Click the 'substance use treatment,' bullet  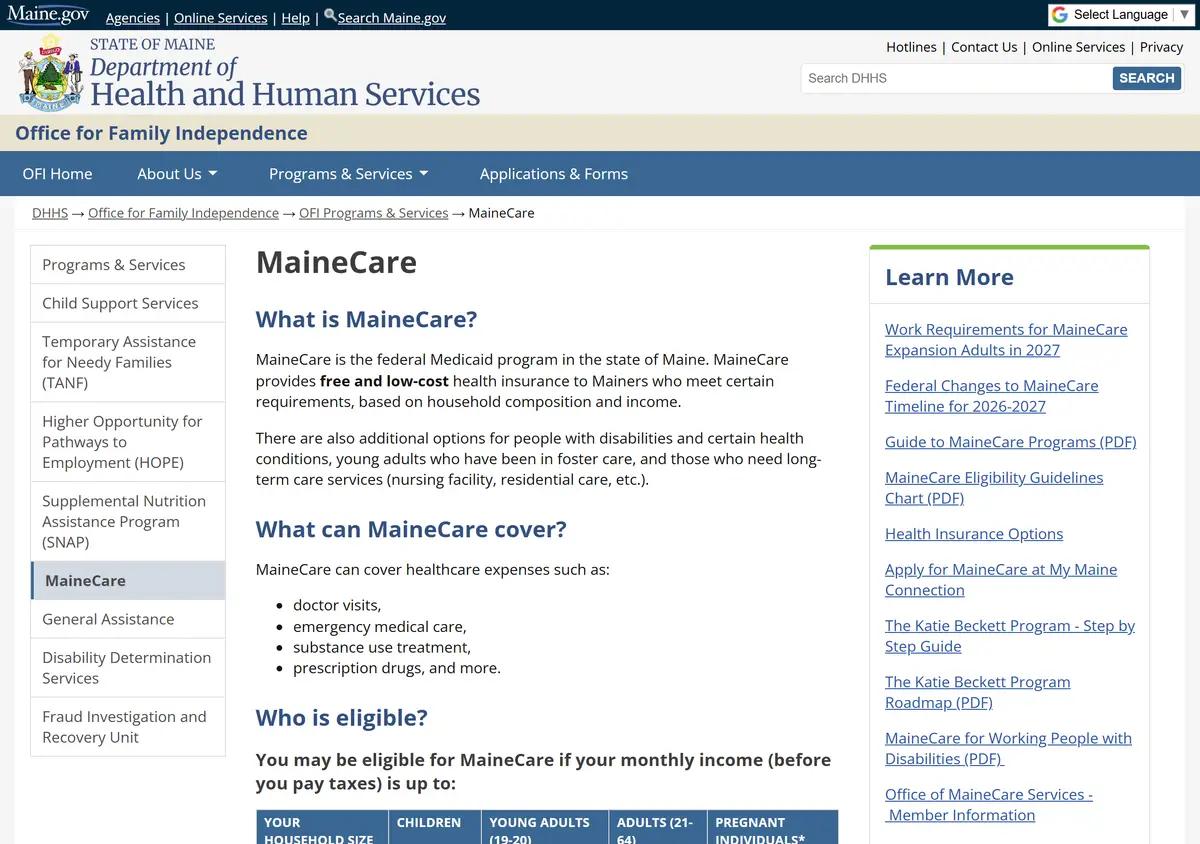[382, 647]
